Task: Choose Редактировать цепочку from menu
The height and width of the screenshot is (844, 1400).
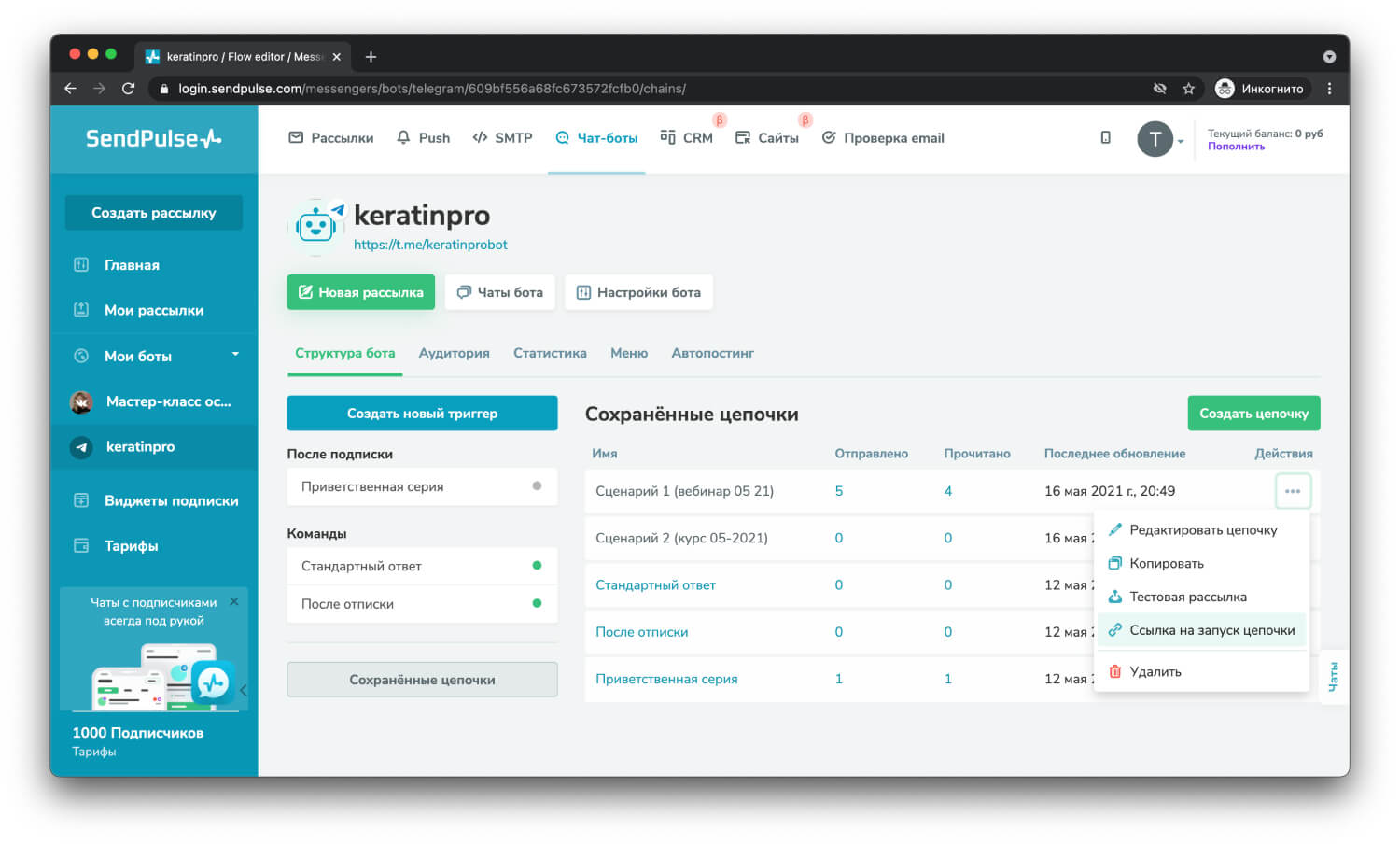Action: pos(1202,530)
